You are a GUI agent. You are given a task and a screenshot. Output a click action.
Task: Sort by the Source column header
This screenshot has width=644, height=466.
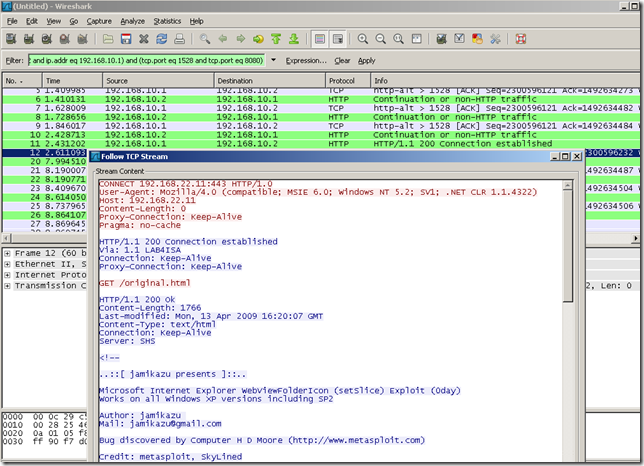click(158, 80)
